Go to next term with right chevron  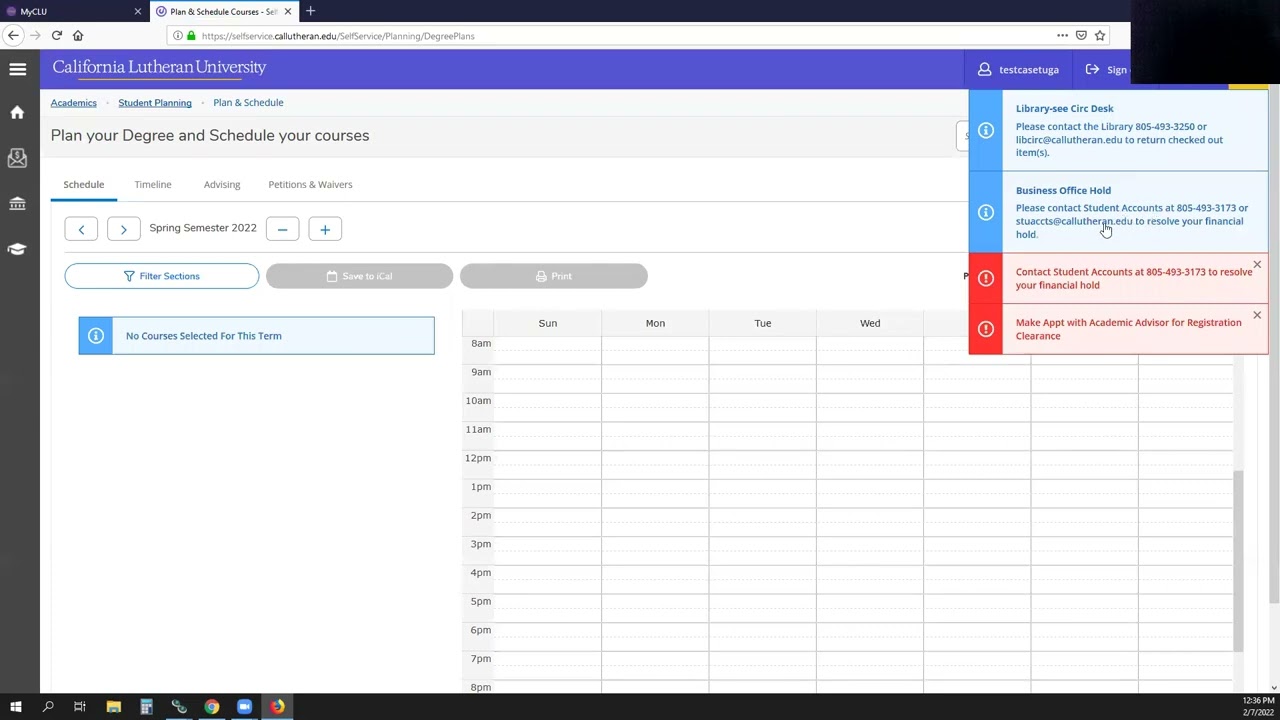coord(123,229)
